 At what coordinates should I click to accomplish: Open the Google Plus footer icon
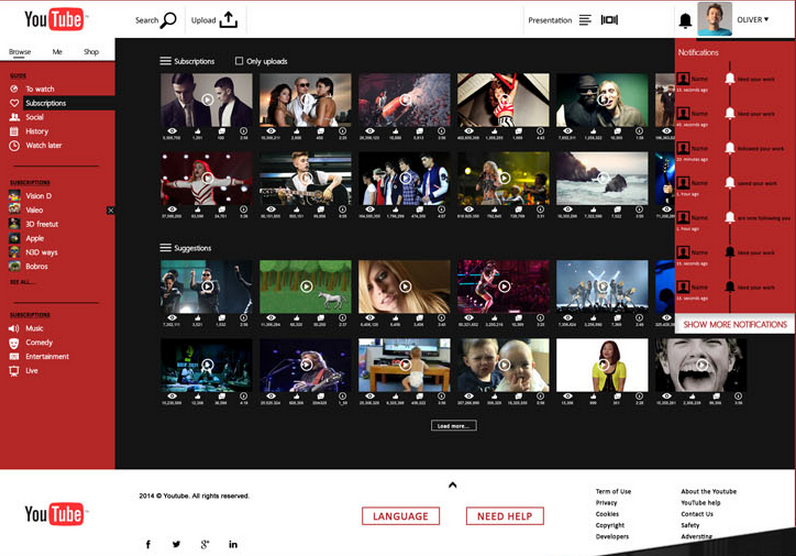pos(204,544)
